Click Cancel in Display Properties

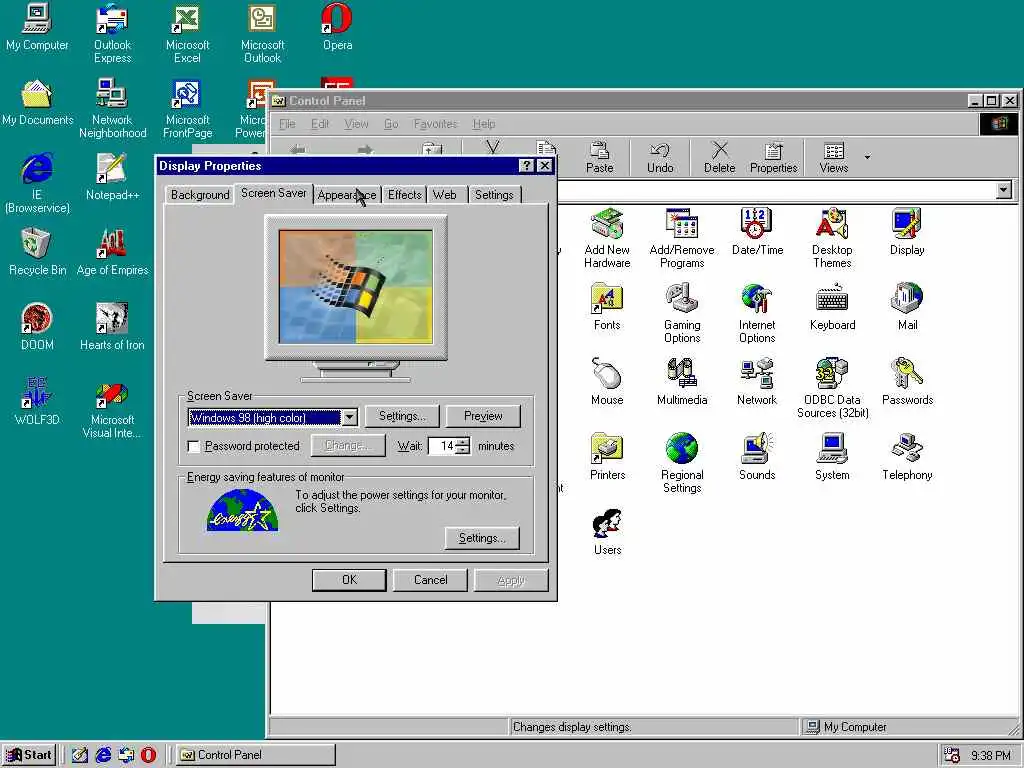tap(430, 580)
